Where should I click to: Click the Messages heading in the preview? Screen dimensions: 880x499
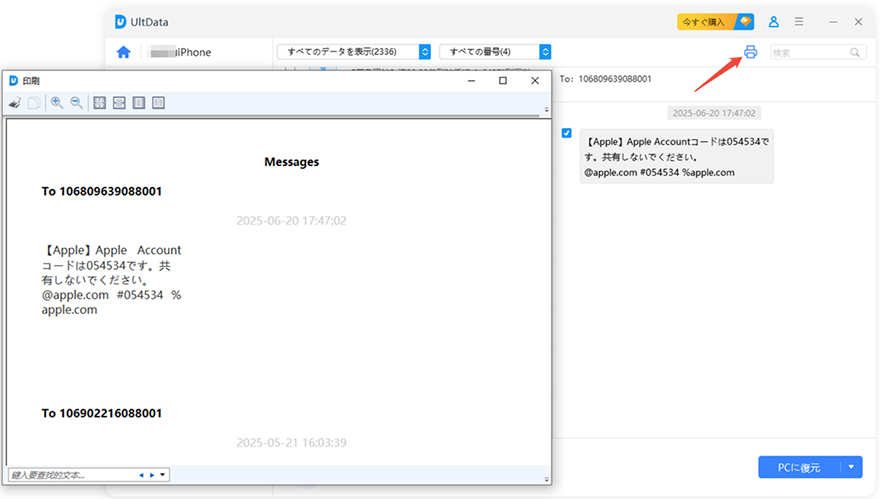(291, 162)
